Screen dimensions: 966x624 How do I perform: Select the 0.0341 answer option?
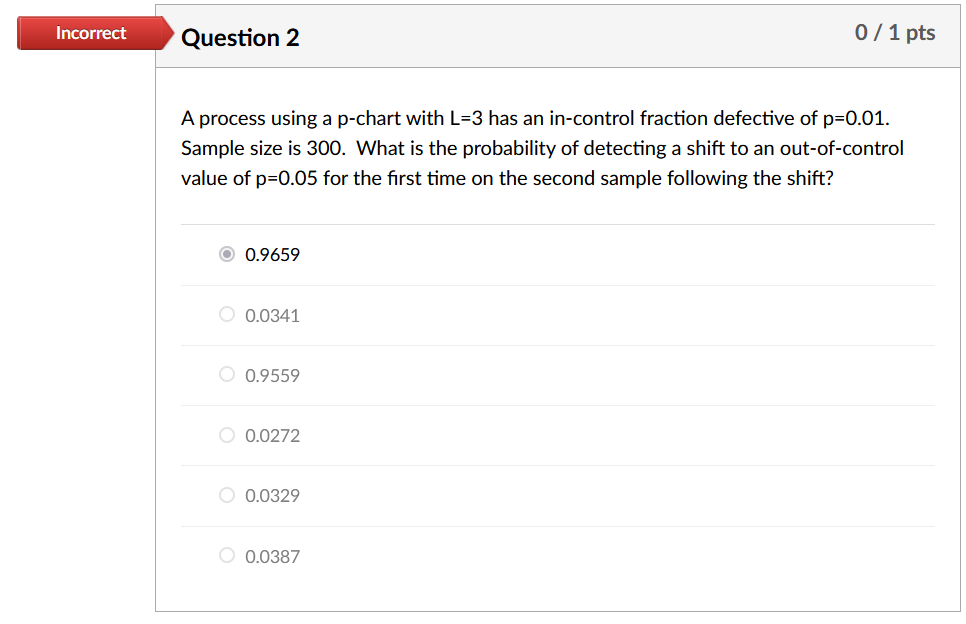pyautogui.click(x=227, y=314)
